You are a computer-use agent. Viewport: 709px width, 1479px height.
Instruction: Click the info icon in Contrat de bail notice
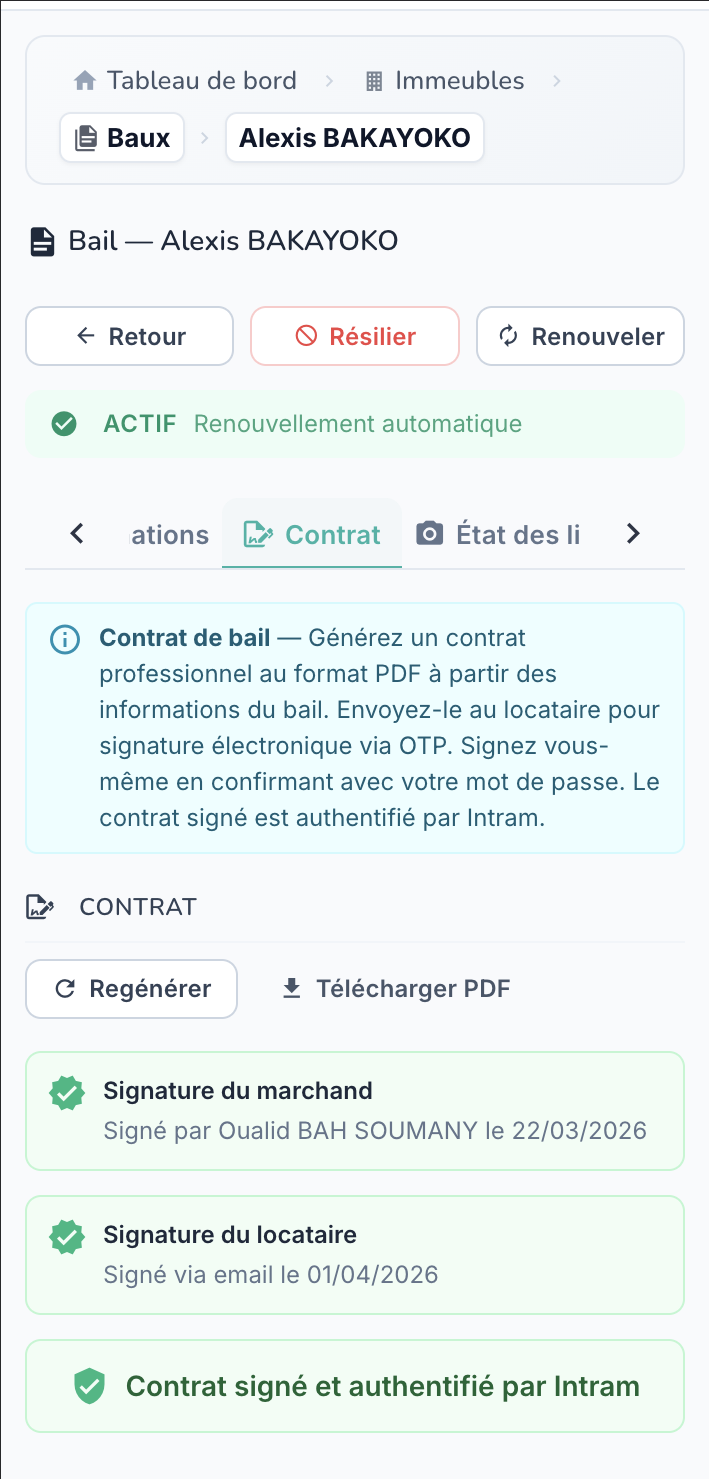pos(65,640)
